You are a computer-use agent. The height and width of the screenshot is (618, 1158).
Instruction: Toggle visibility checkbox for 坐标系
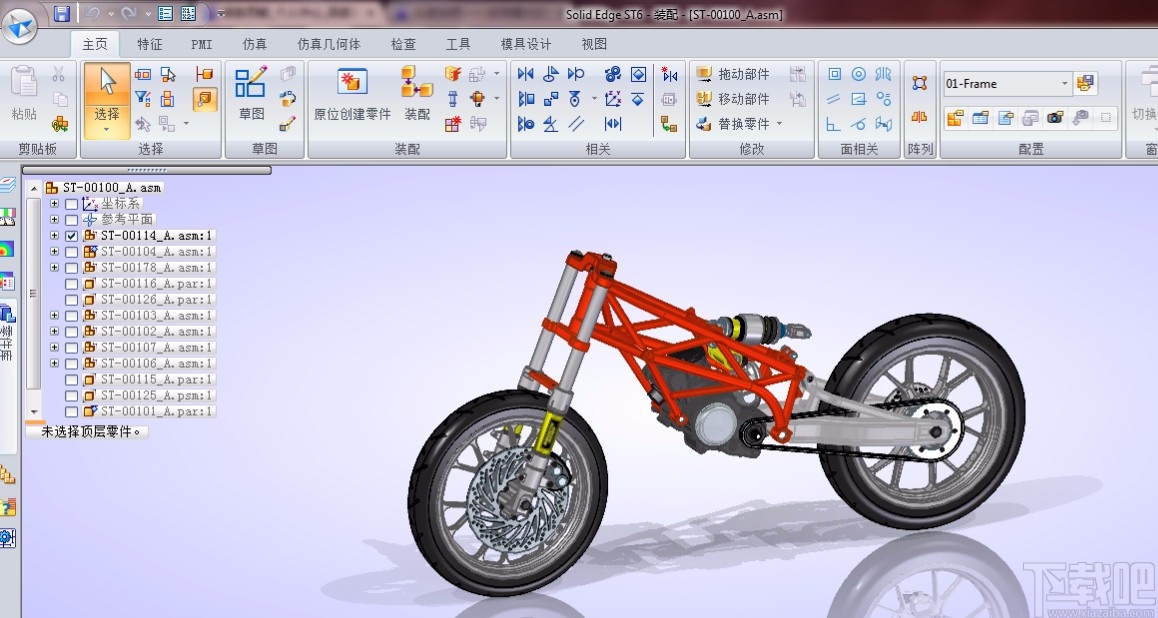72,204
